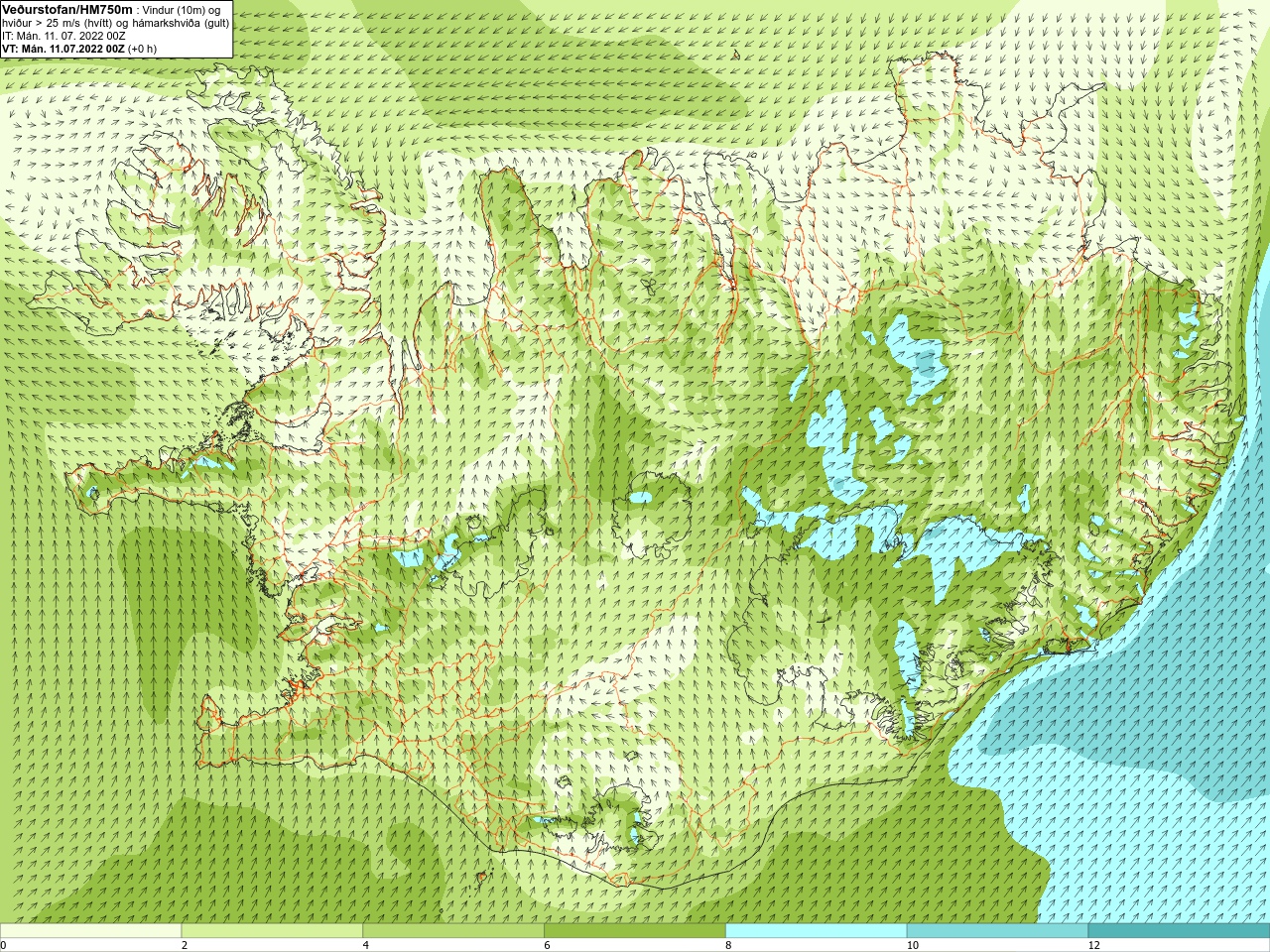Screen dimensions: 1270x952
Task: Click the '6' tick label on the scale
Action: click(547, 945)
